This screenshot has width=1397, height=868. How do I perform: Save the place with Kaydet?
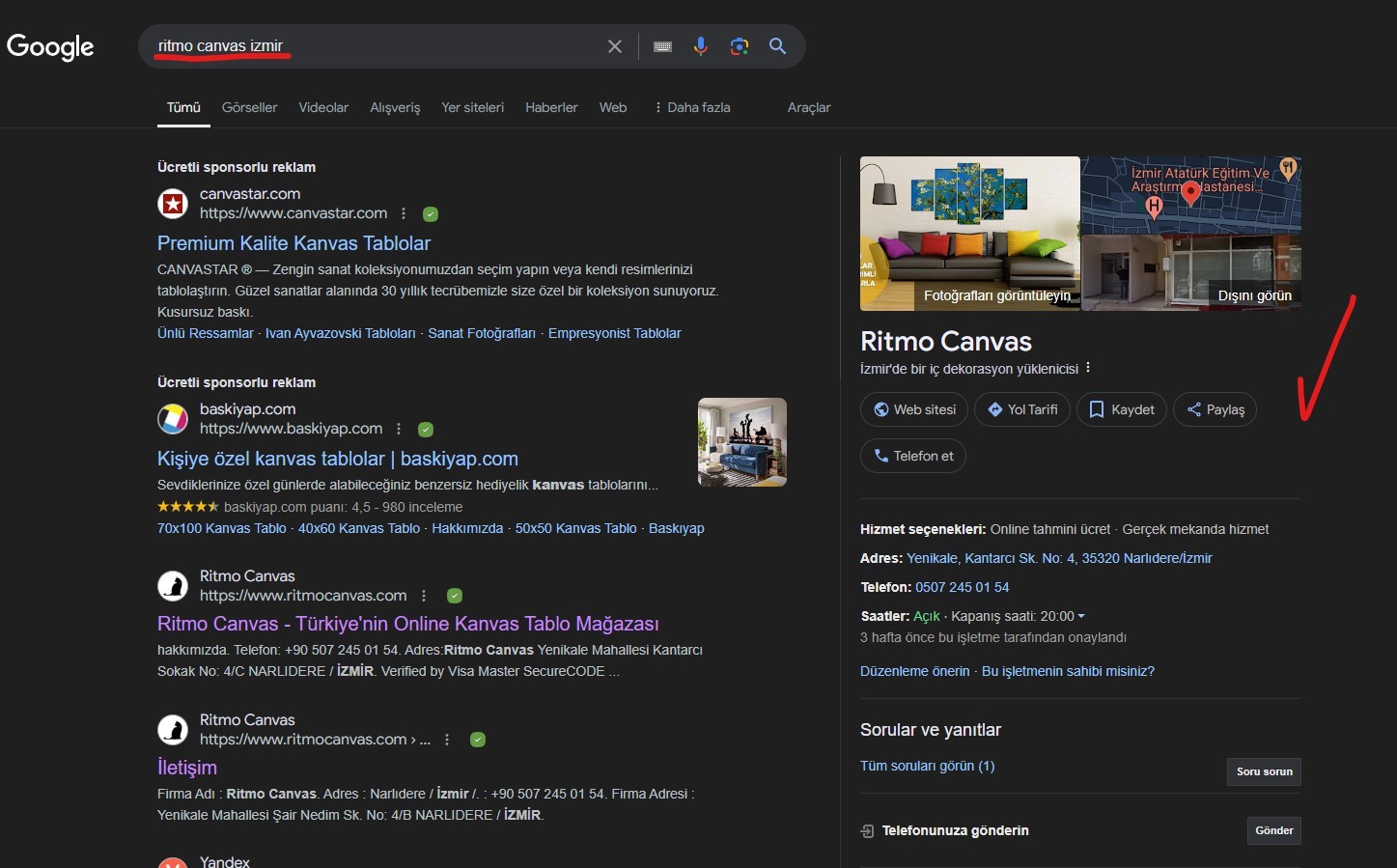[1122, 409]
